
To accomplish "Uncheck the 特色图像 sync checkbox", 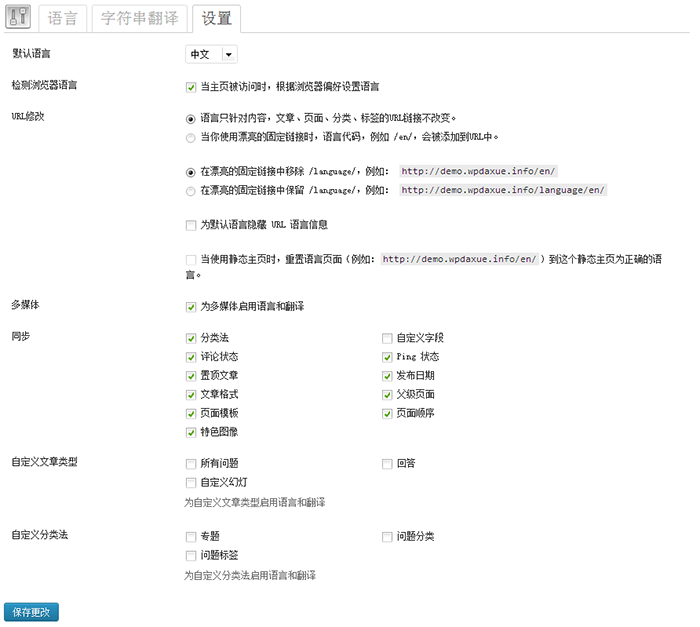I will pos(191,433).
